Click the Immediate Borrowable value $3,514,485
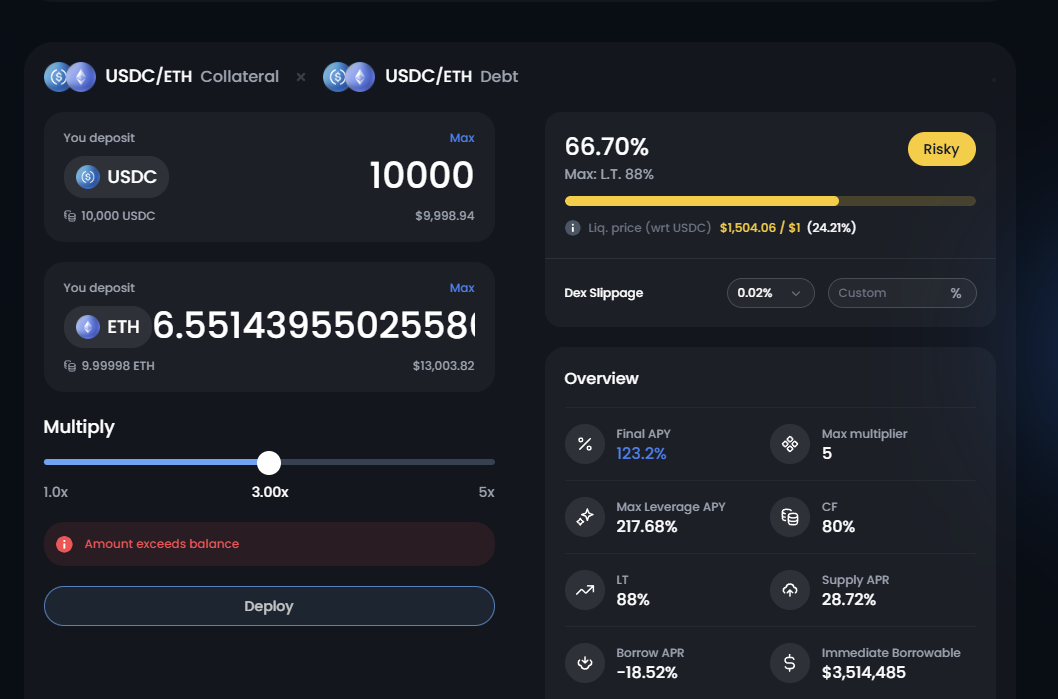 point(864,672)
